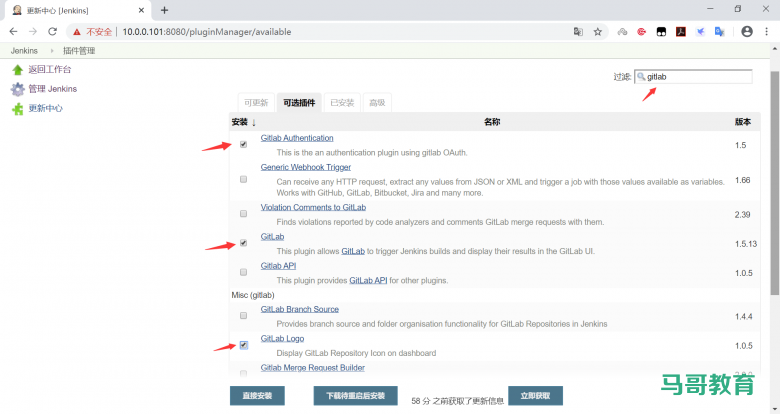Open the Gitlab API plugin title link

(278, 266)
